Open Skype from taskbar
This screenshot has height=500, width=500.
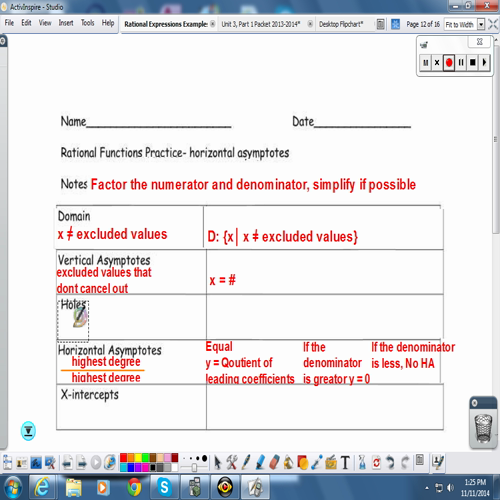tap(164, 487)
